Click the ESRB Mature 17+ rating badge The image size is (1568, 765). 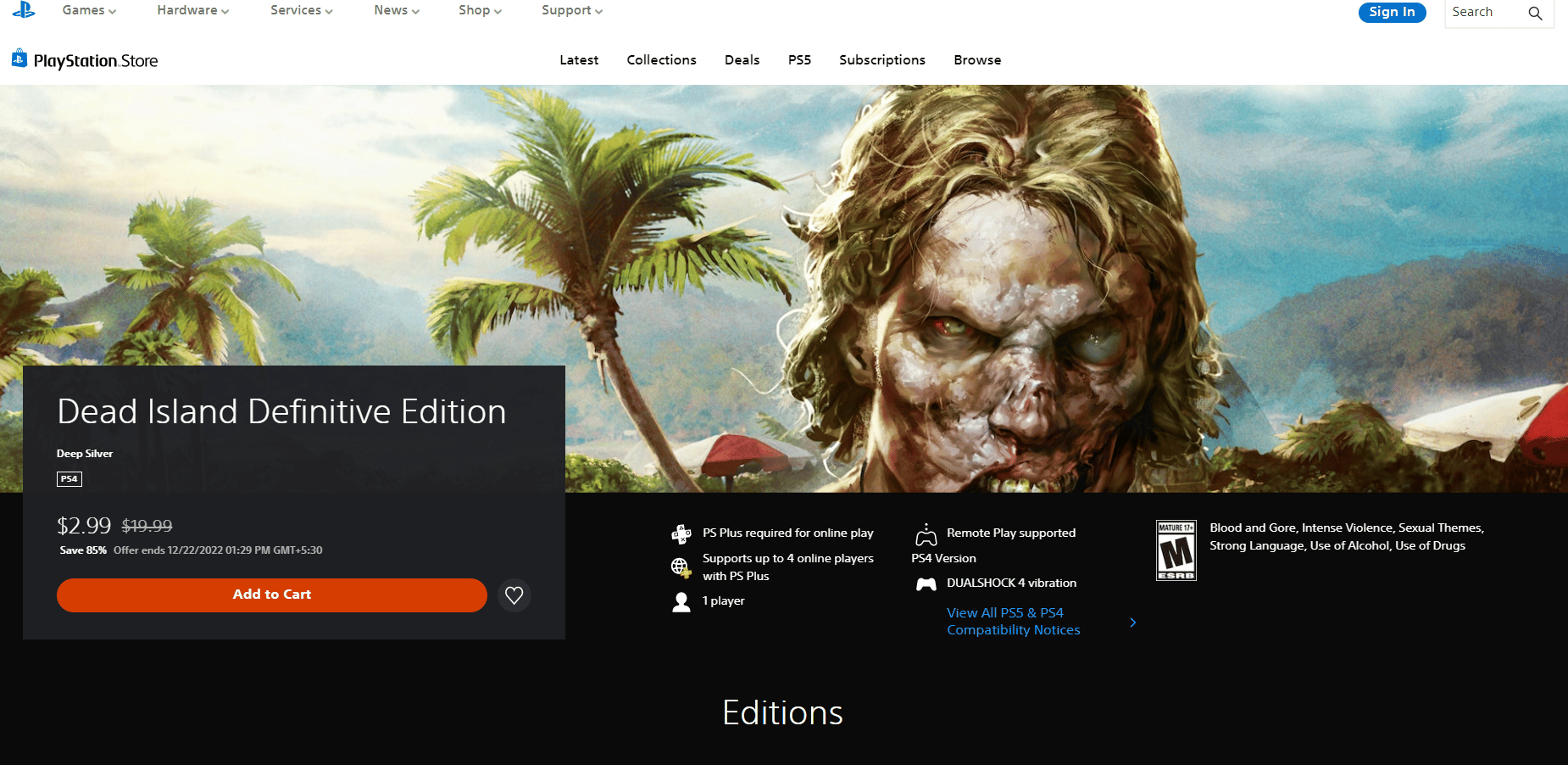(x=1176, y=550)
